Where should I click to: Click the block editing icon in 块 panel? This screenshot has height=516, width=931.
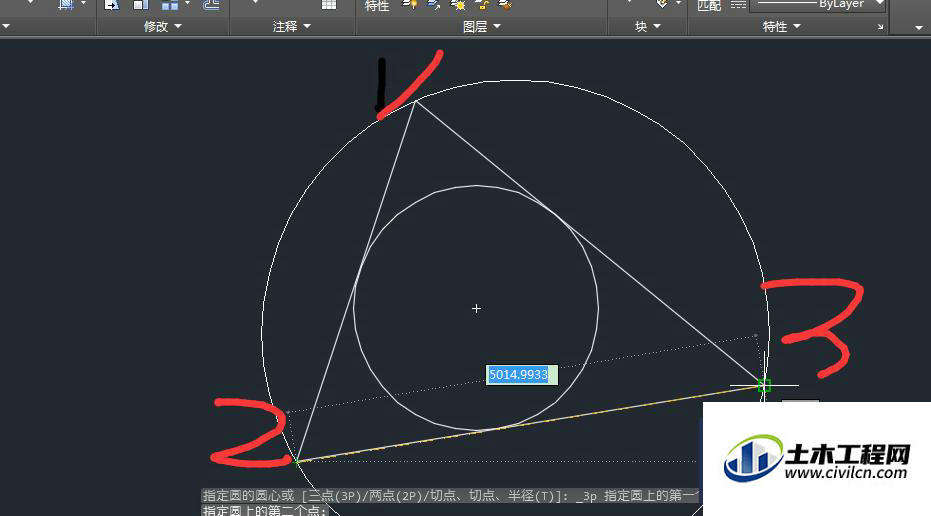pos(661,4)
